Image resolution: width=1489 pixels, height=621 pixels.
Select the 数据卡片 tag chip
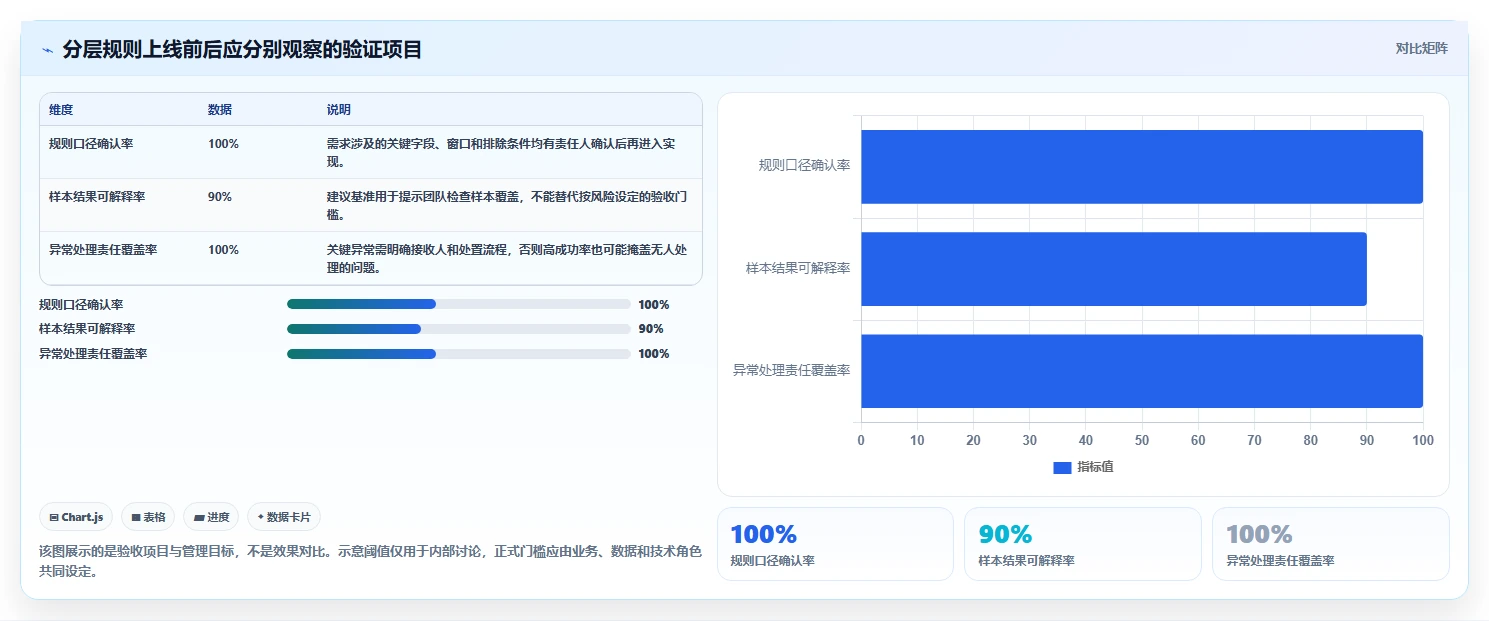[284, 517]
